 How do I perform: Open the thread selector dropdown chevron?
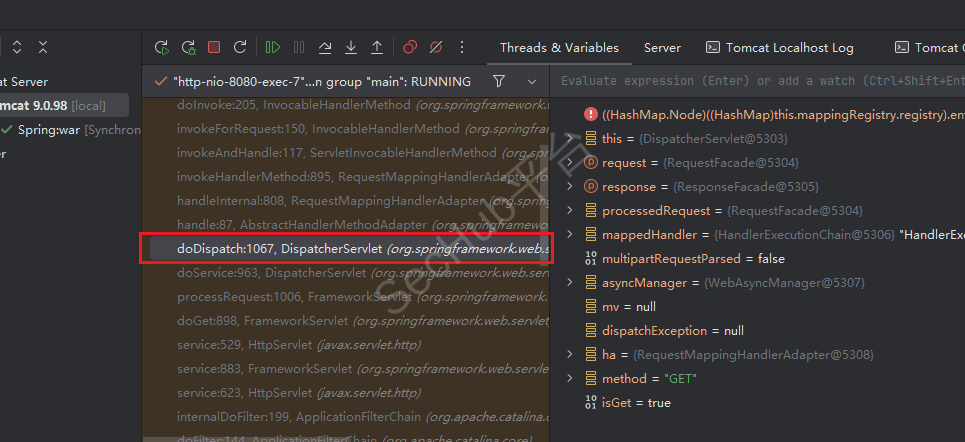[x=532, y=80]
